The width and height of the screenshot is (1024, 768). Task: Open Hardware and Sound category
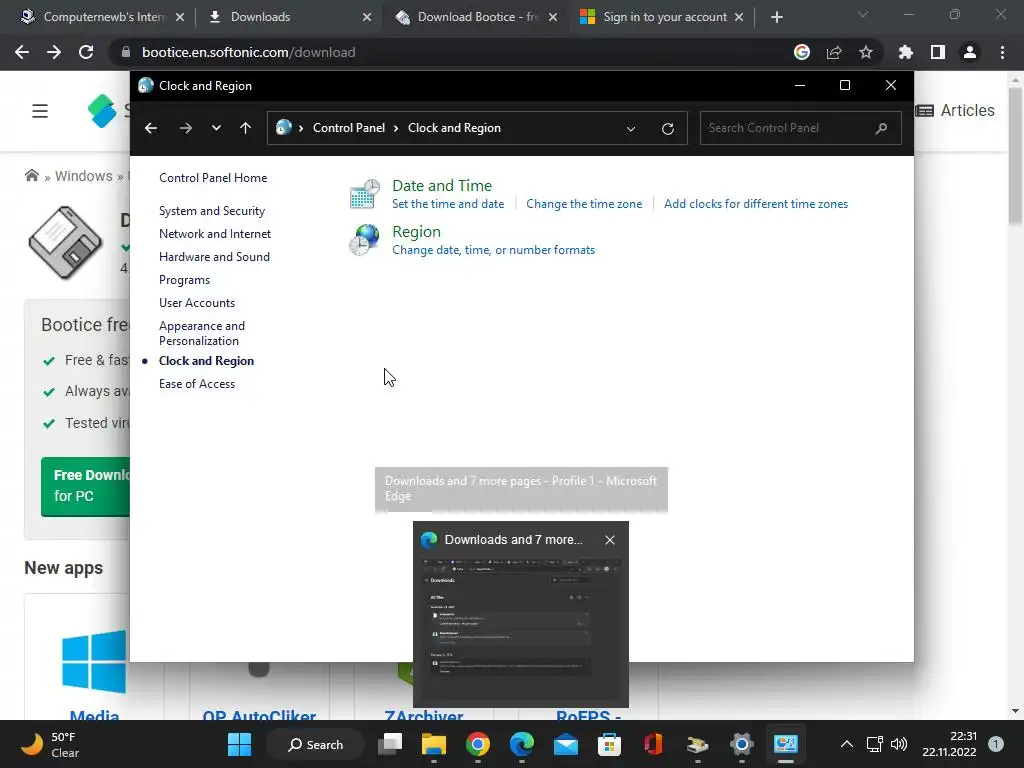(214, 257)
